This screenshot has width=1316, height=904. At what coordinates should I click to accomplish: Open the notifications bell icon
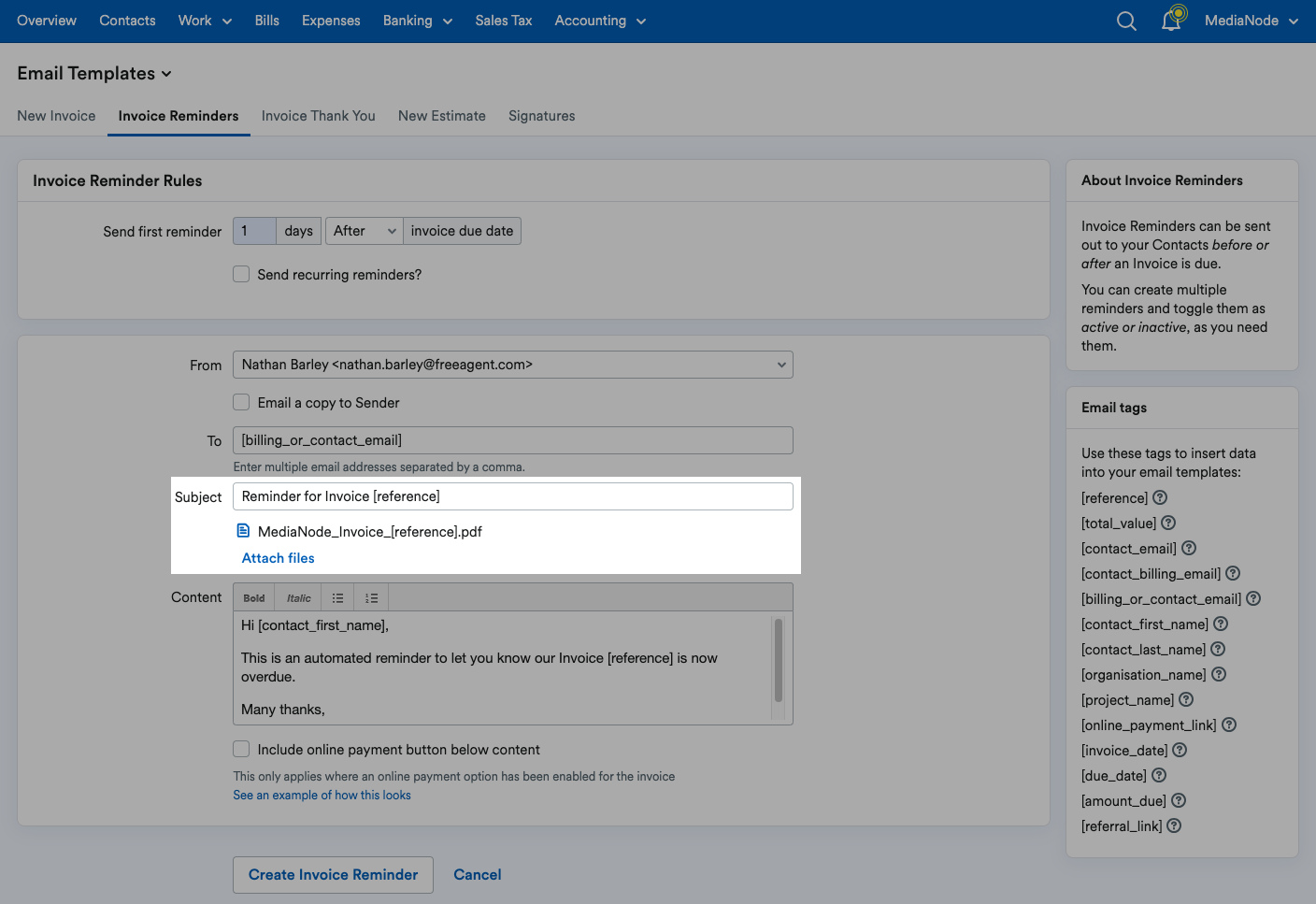1172,20
